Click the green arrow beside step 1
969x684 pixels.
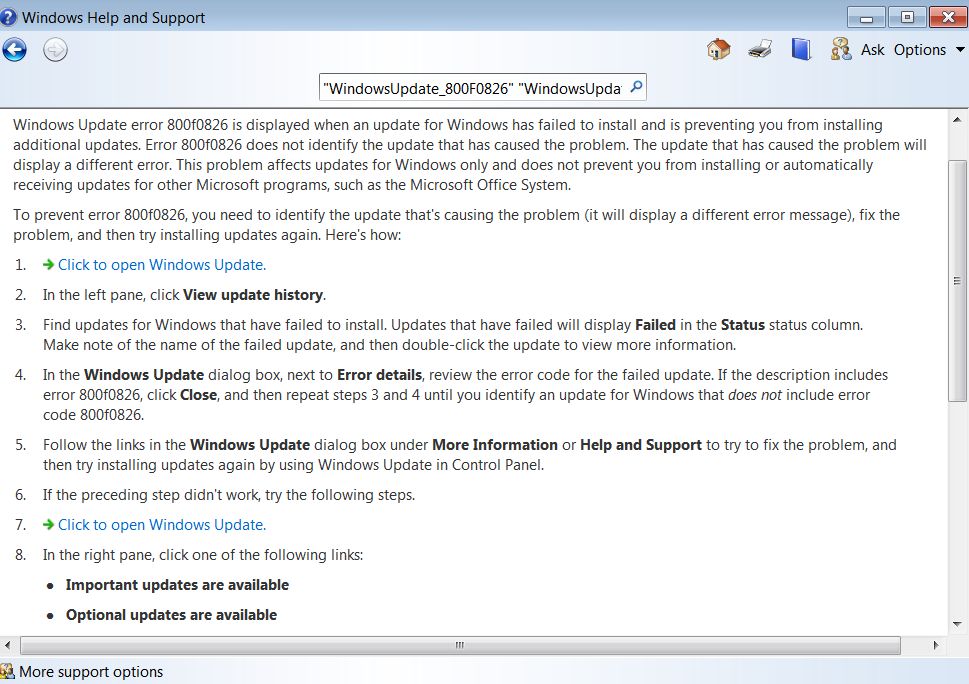(48, 264)
